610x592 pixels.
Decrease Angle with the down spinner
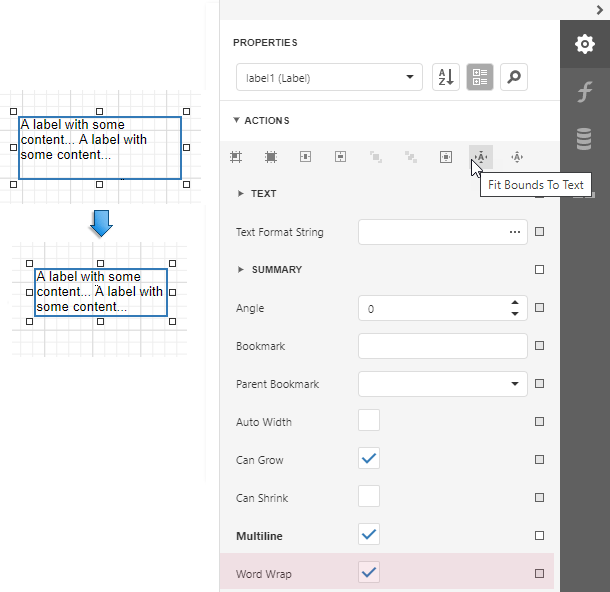coord(515,314)
